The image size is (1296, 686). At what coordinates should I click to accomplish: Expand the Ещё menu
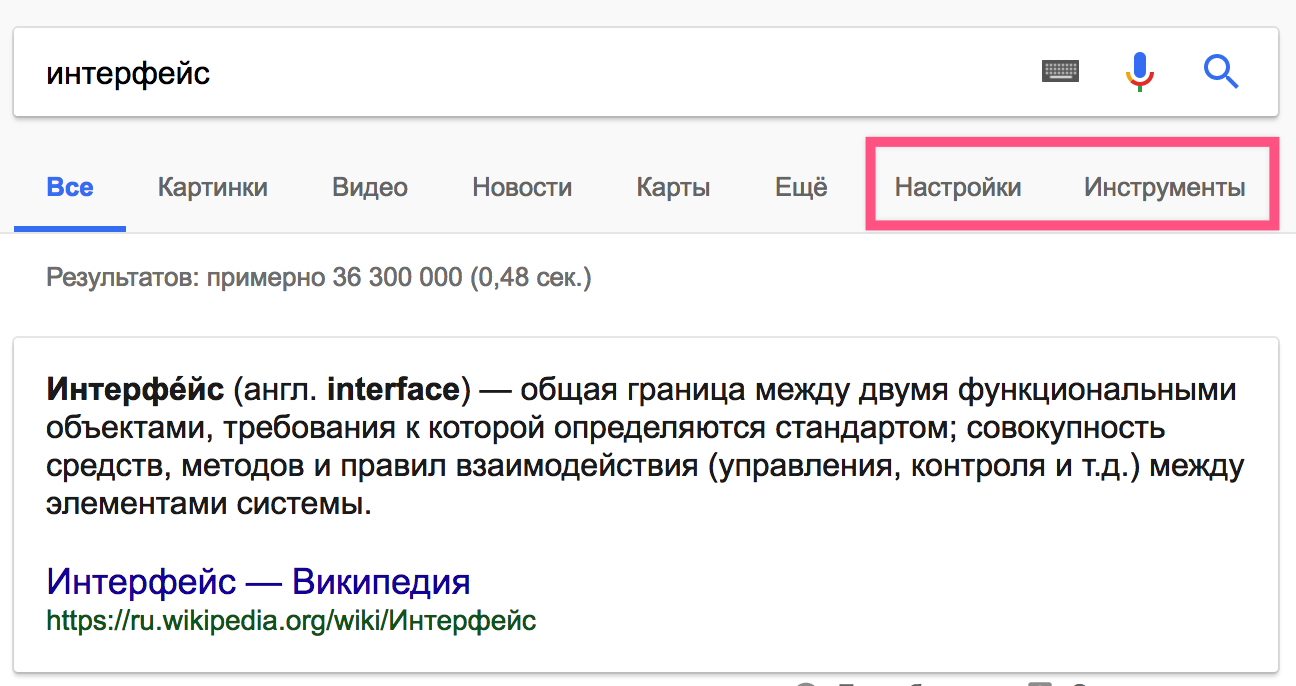point(801,188)
